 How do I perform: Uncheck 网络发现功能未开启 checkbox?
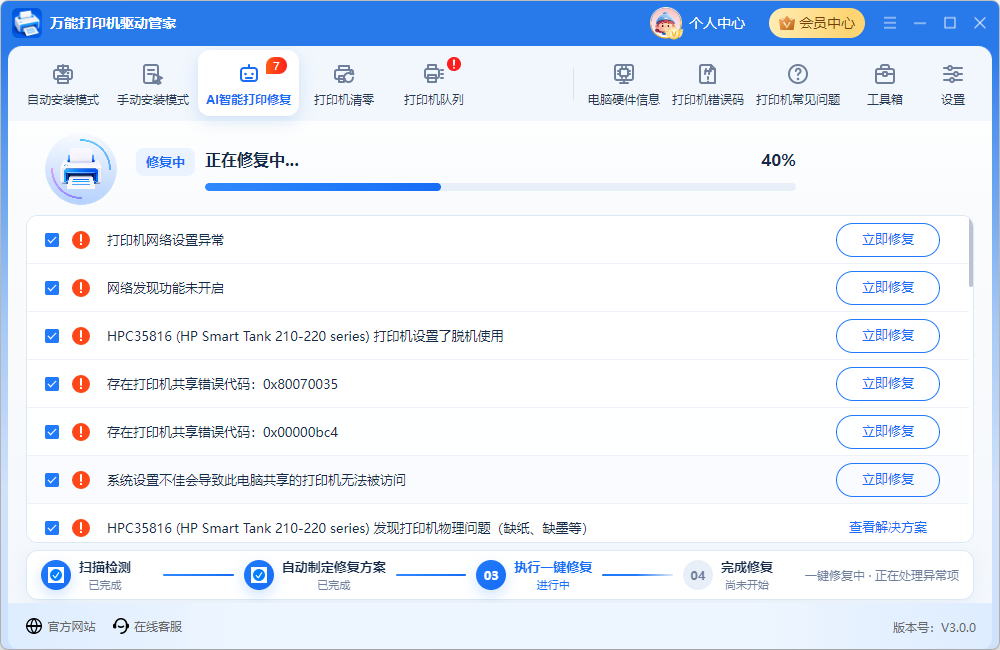(x=52, y=288)
